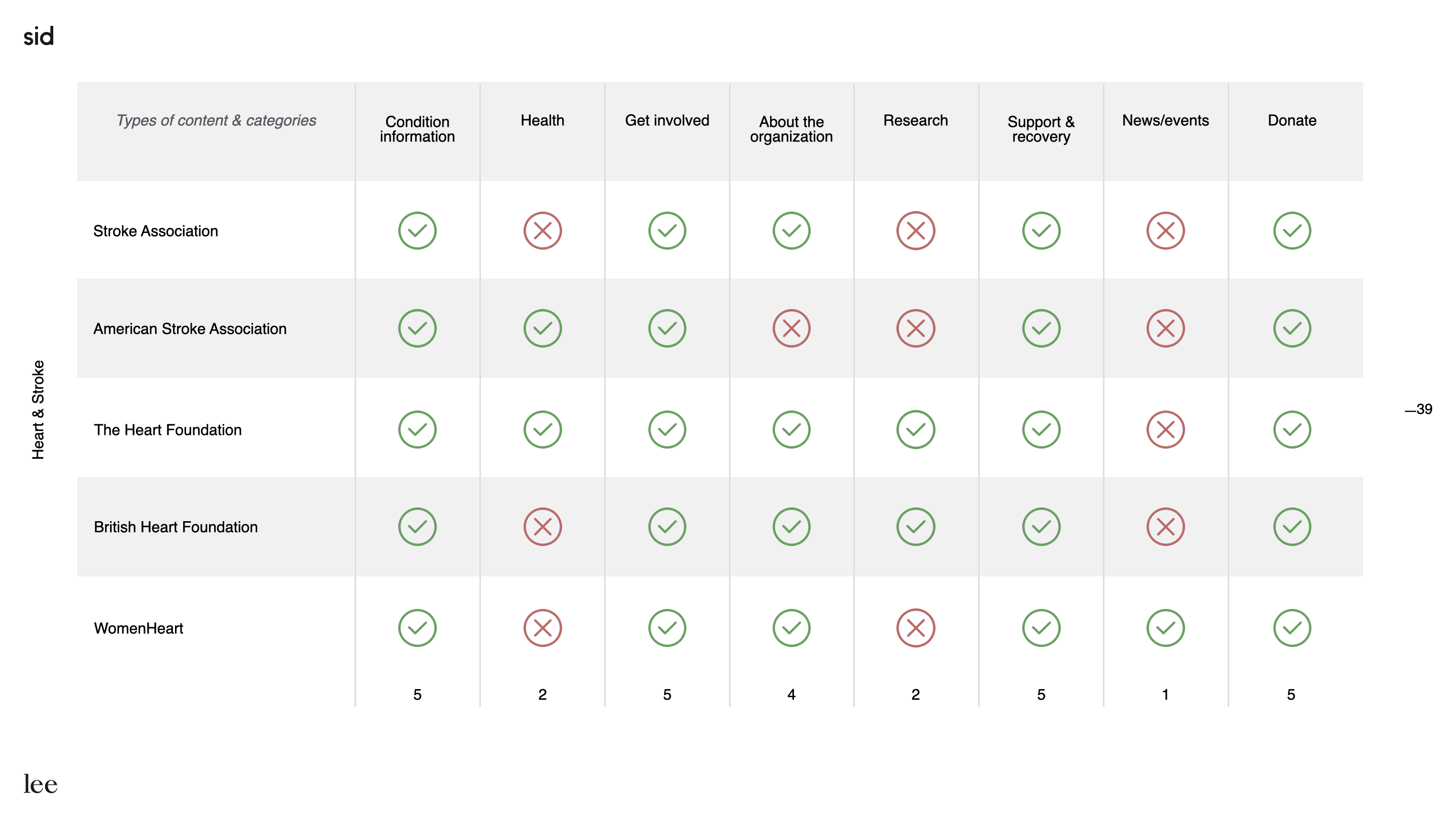This screenshot has height=818, width=1456.
Task: Click WomenHeart's Condition information check icon
Action: 417,628
